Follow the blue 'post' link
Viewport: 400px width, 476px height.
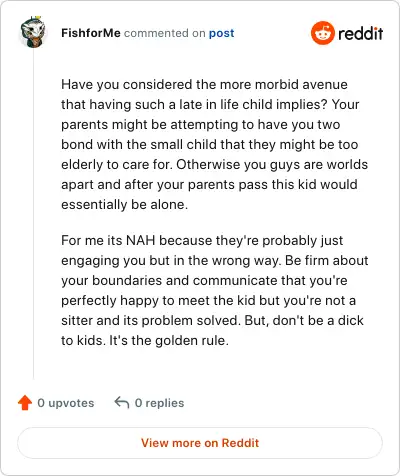point(221,33)
